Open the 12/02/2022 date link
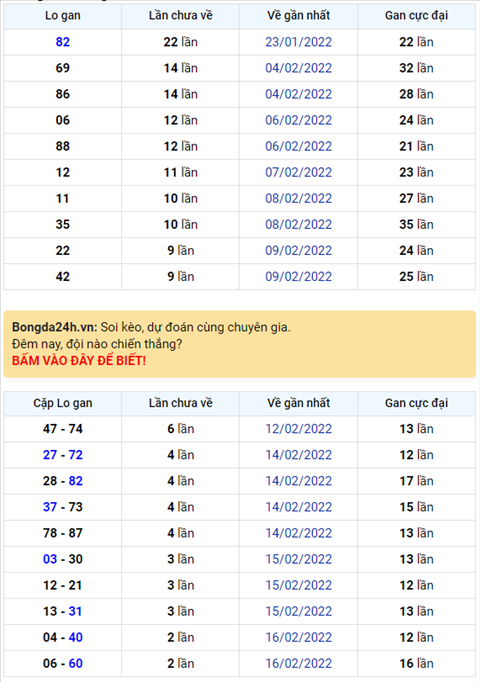The width and height of the screenshot is (480, 682). (x=299, y=429)
